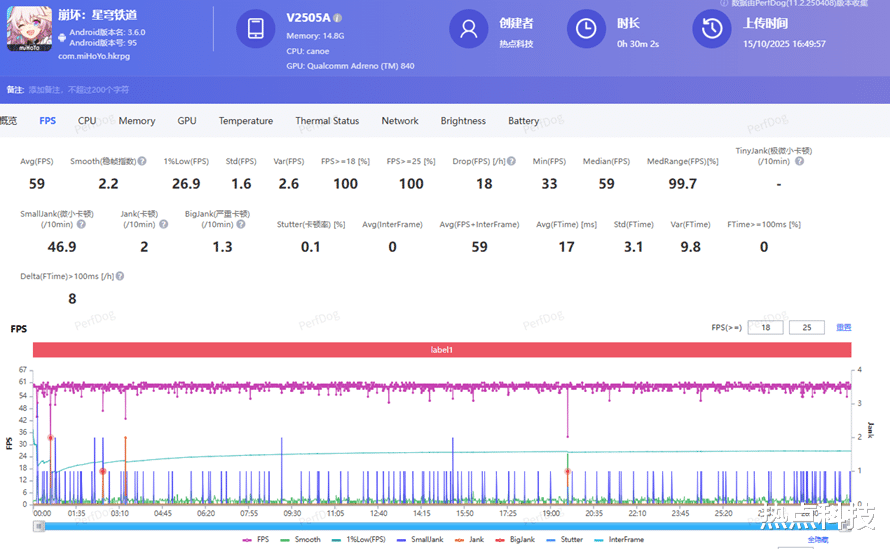
Task: Click help icon beside Delta(FTime)>100ms
Action: [120, 276]
